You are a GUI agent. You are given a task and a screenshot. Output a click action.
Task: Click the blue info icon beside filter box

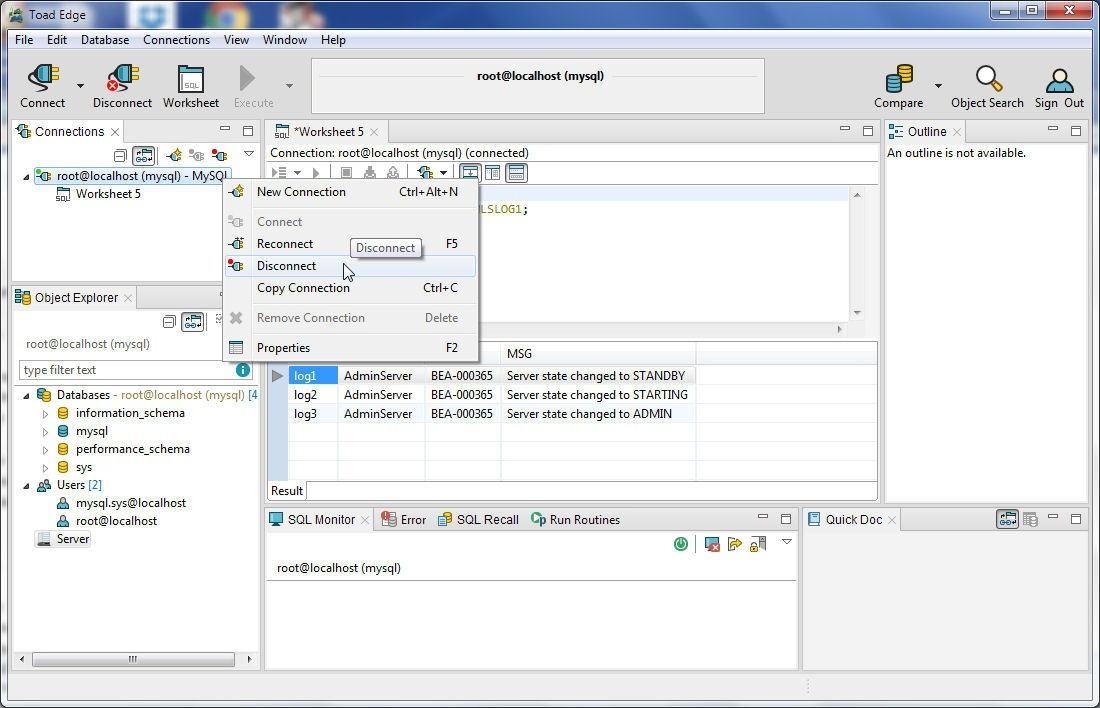(243, 370)
